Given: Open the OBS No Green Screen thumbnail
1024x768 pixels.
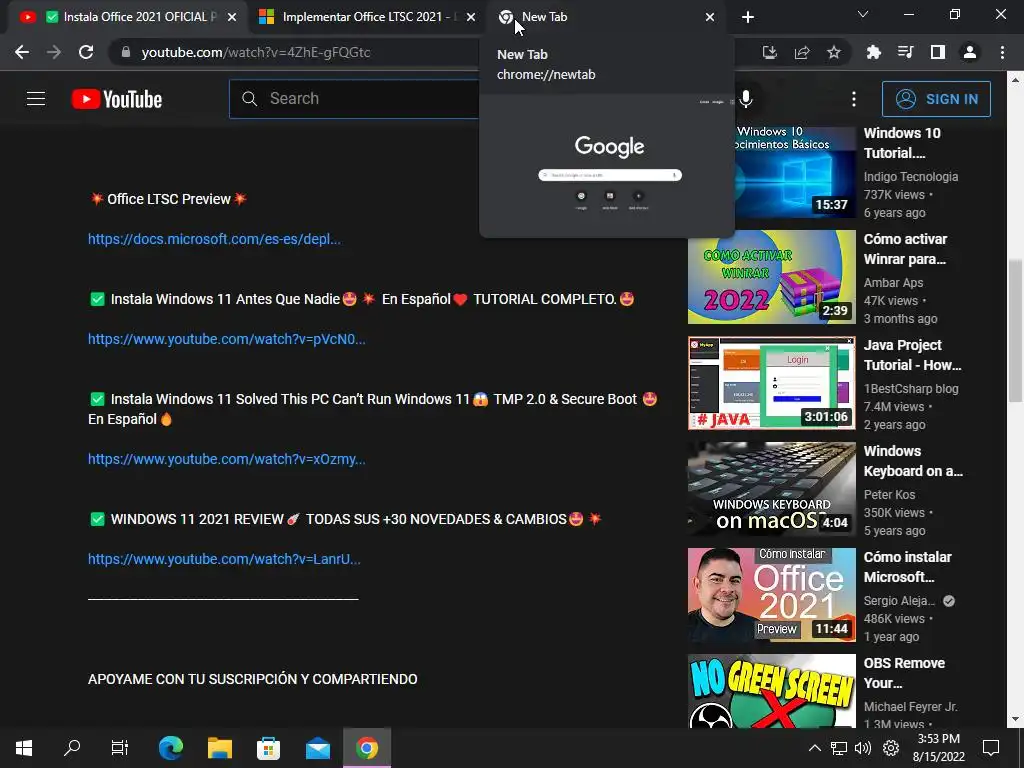Looking at the screenshot, I should point(771,691).
